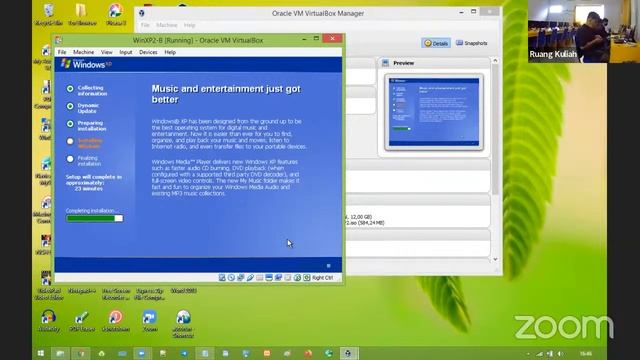Open File Explorer from the taskbar

click(60, 353)
